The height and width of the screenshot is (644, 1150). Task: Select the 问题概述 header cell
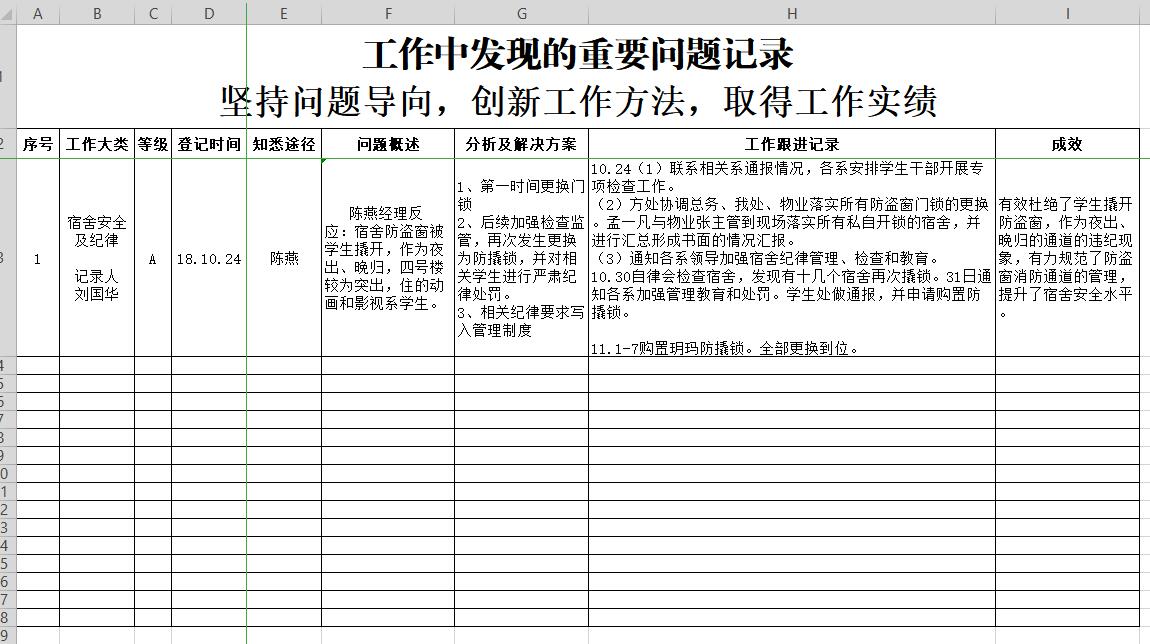pos(388,144)
